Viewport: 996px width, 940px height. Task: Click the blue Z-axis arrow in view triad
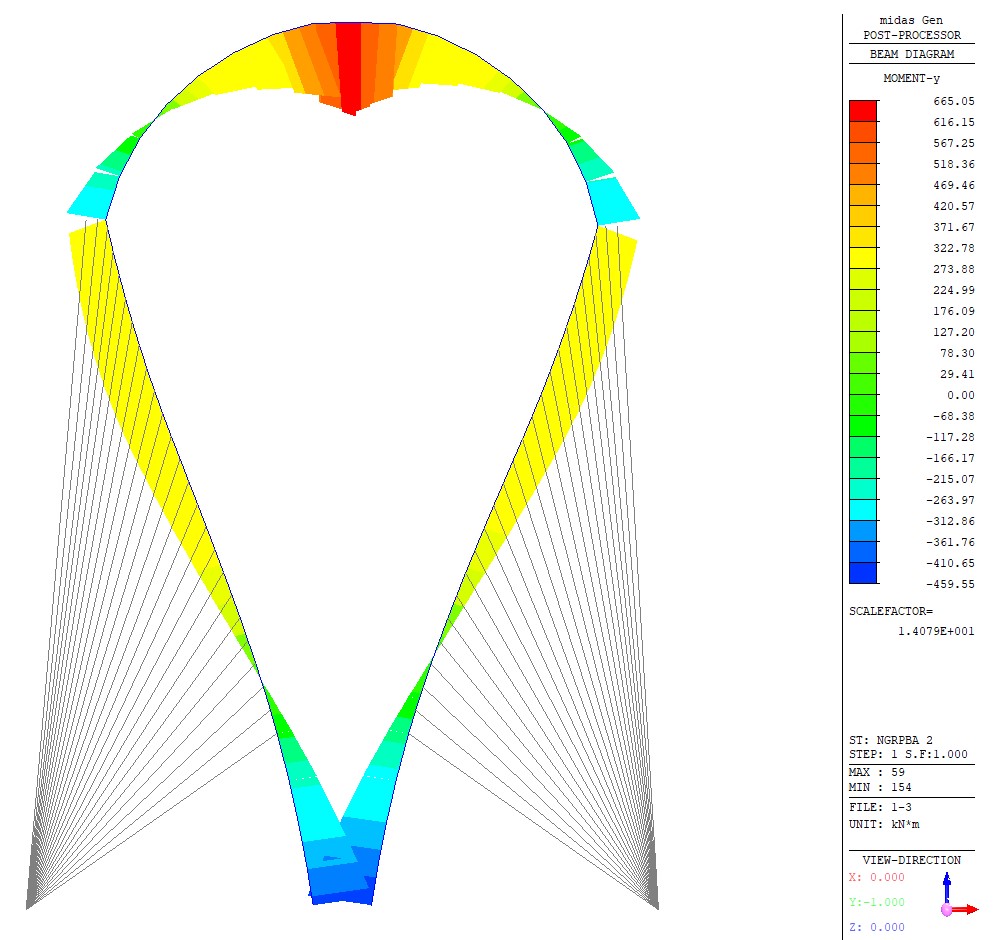947,885
